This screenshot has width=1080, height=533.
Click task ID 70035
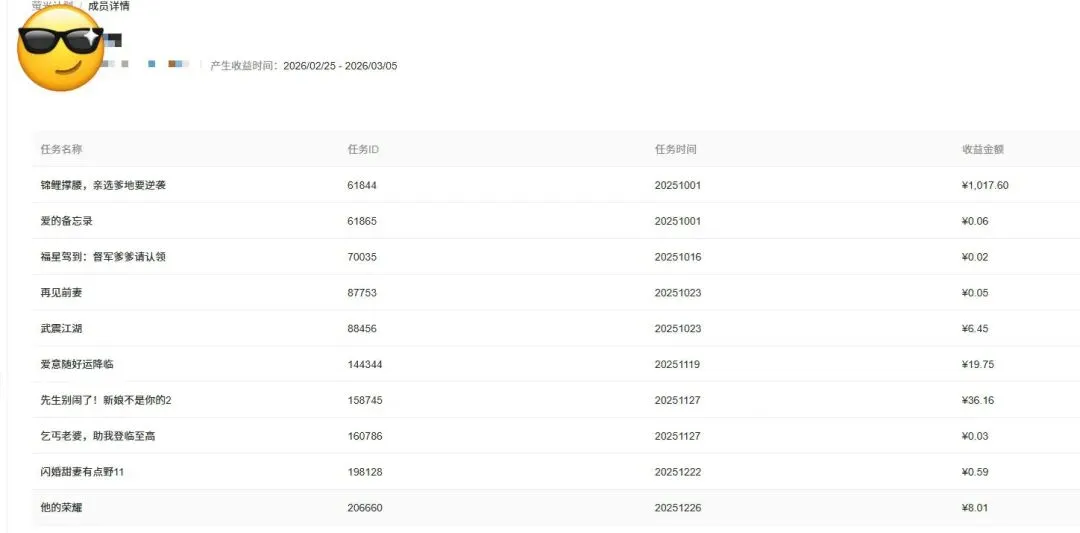[x=362, y=257]
